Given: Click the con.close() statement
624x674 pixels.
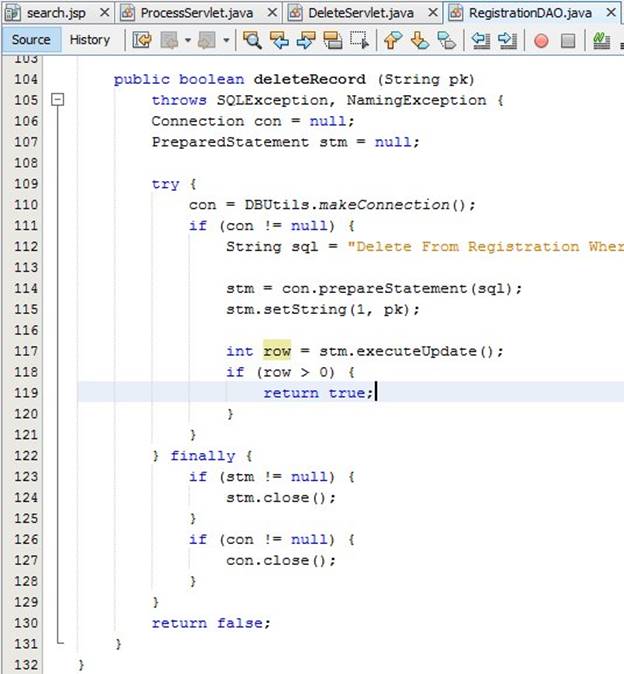Looking at the screenshot, I should [281, 561].
